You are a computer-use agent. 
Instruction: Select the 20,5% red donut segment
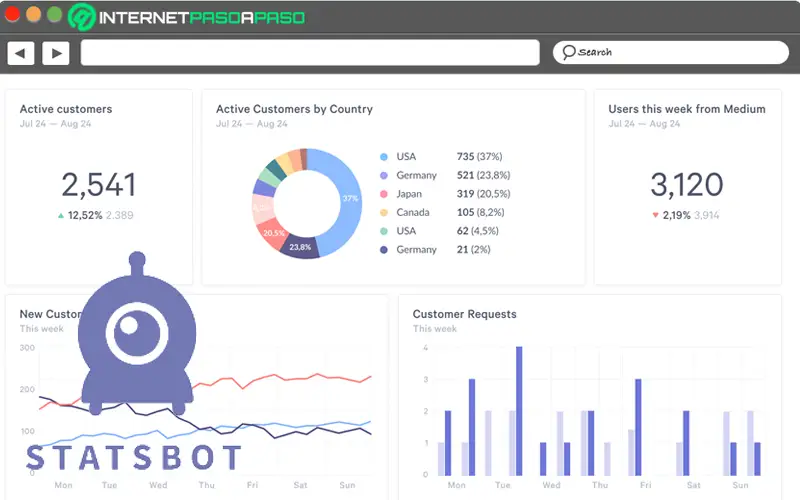click(273, 233)
